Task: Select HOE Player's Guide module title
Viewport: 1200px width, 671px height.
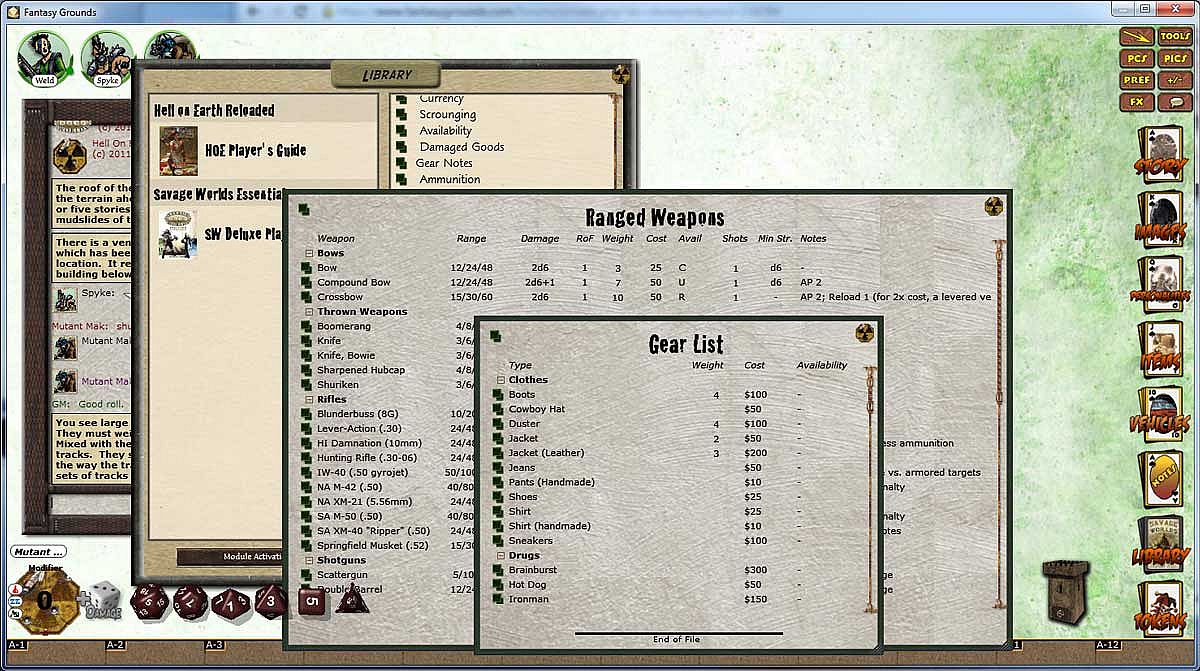Action: coord(255,151)
